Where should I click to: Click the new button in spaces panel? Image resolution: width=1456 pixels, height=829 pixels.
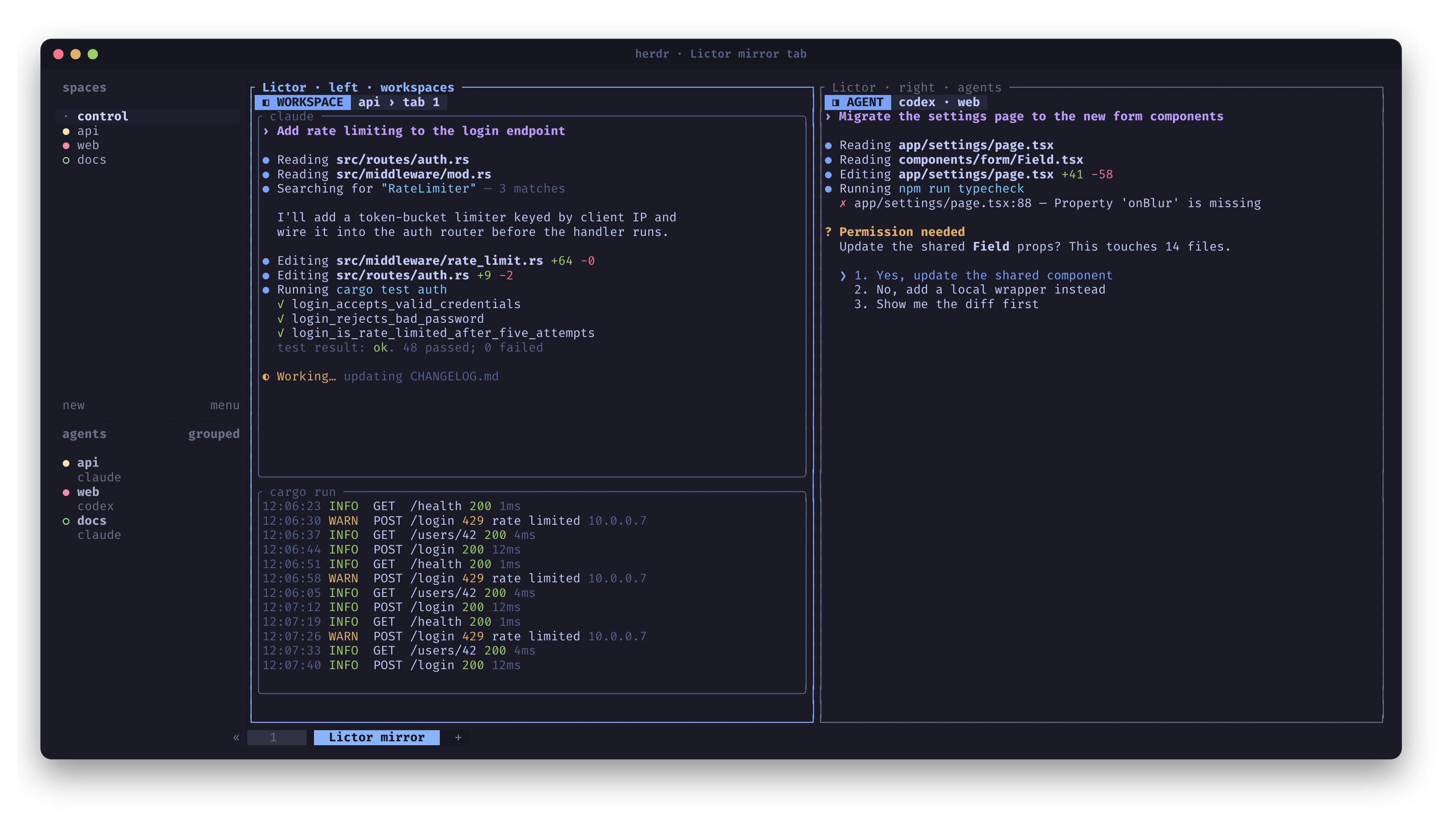(x=73, y=405)
